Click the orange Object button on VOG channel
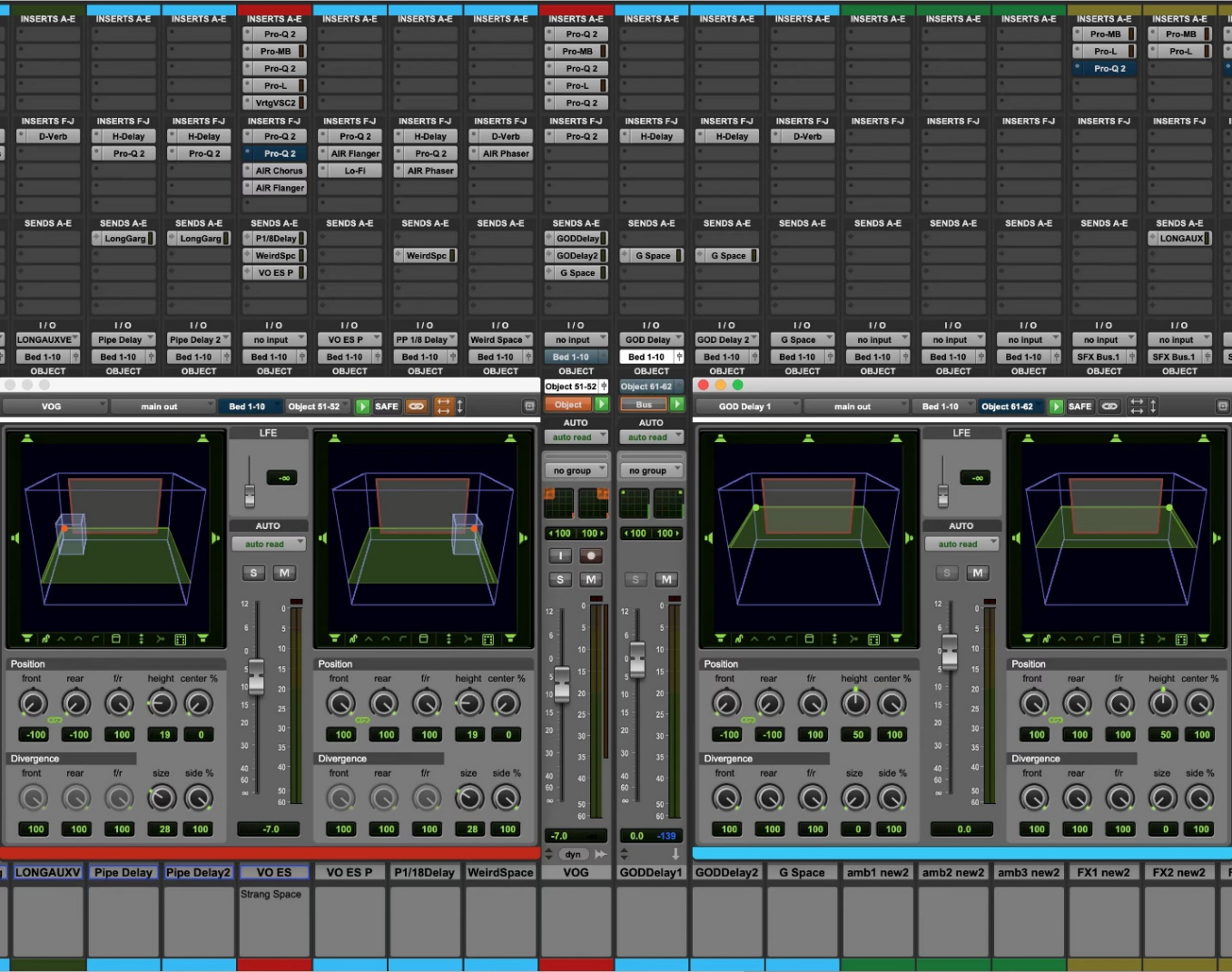 (568, 405)
